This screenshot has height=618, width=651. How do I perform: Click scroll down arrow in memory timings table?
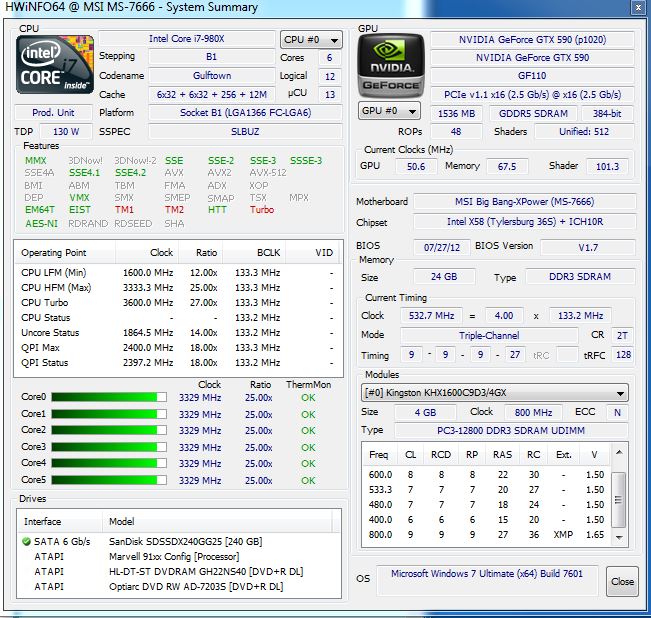(619, 537)
